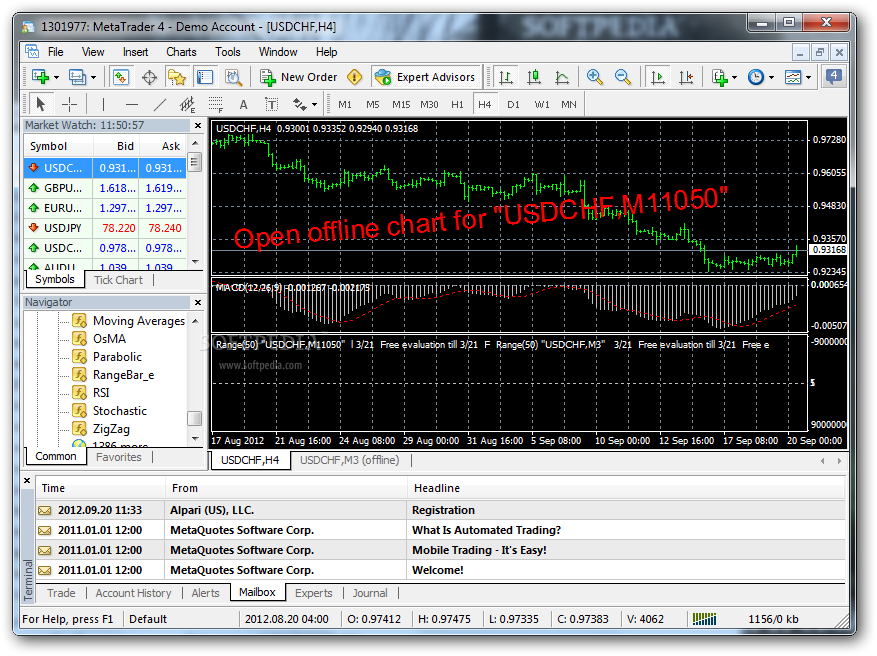Switch to the Favorites tab in Navigator
Image resolution: width=877 pixels, height=656 pixels.
pos(119,457)
